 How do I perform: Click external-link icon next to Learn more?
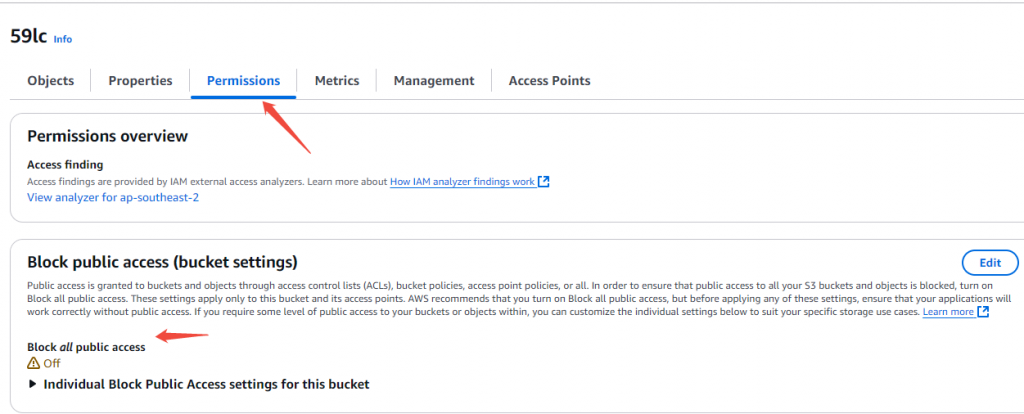pyautogui.click(x=984, y=312)
